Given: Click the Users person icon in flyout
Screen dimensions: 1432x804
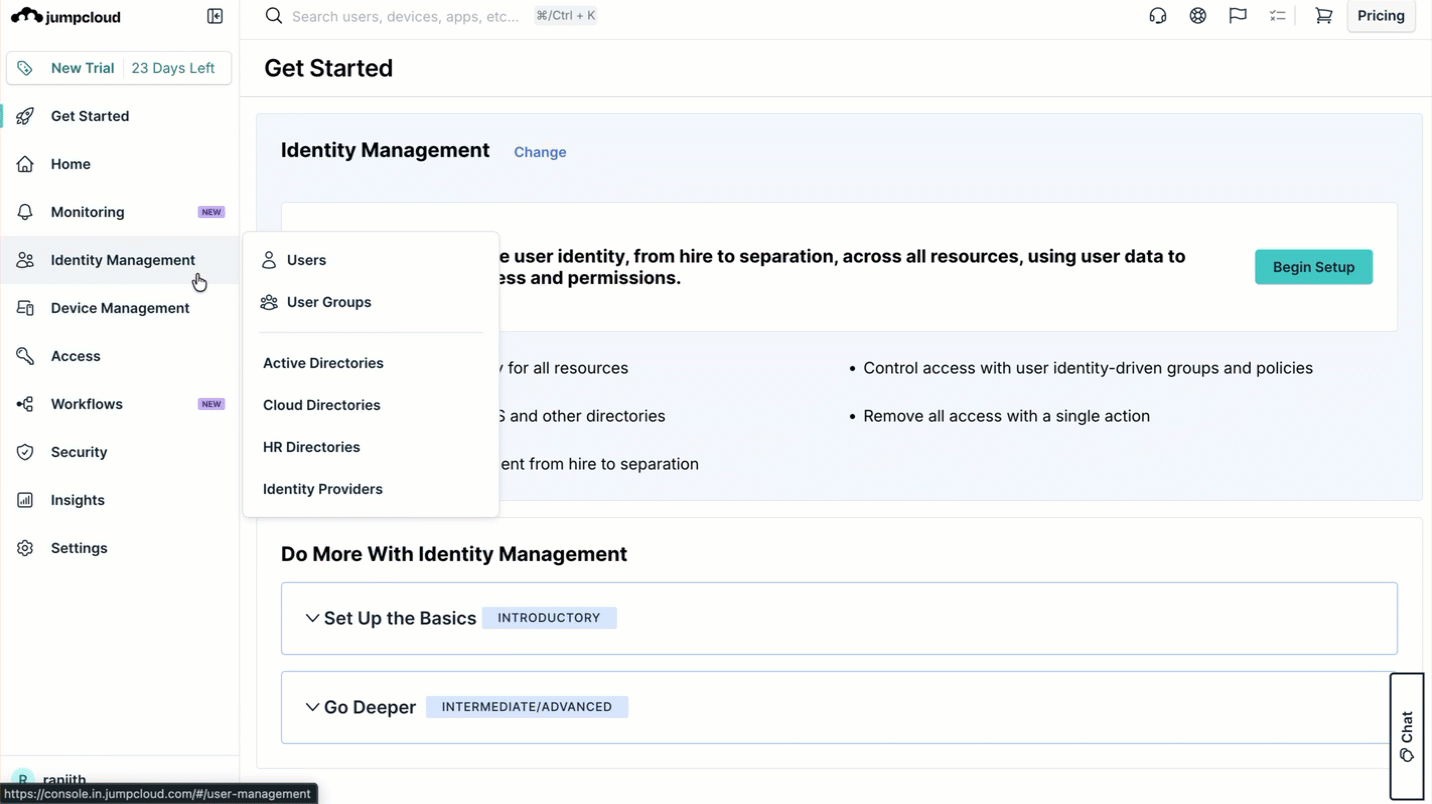Looking at the screenshot, I should (269, 260).
